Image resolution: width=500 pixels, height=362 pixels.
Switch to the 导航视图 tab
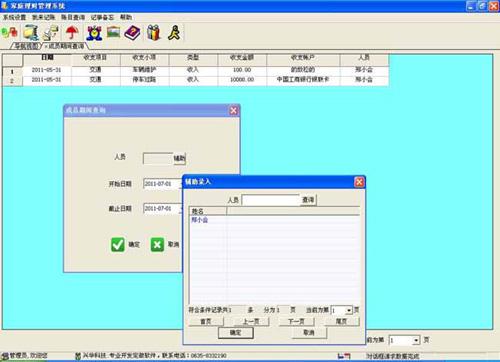(27, 46)
